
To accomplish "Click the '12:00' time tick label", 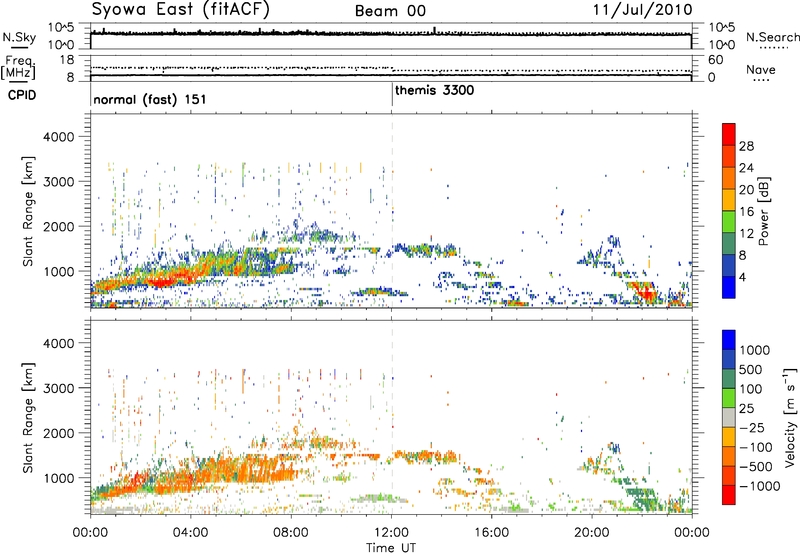I will coord(391,533).
